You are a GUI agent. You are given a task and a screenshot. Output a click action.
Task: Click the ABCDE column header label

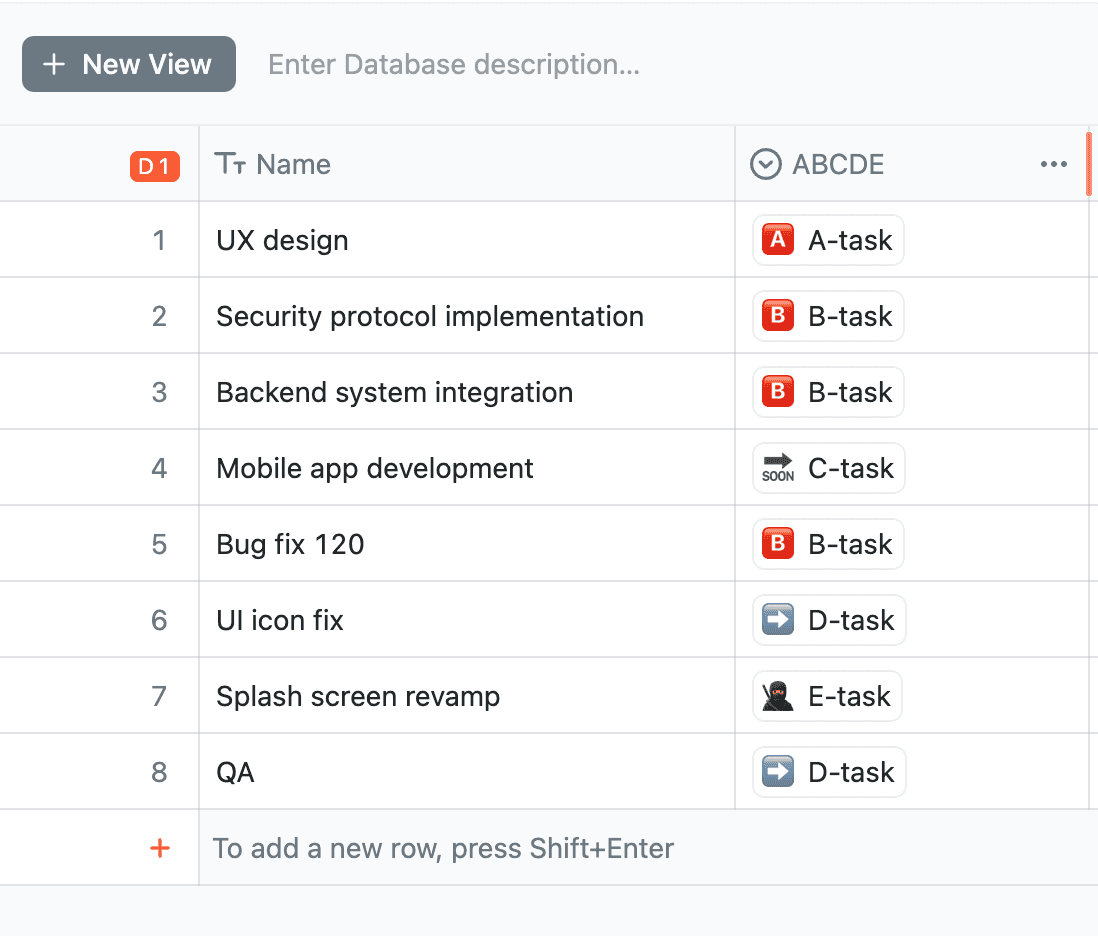point(838,165)
